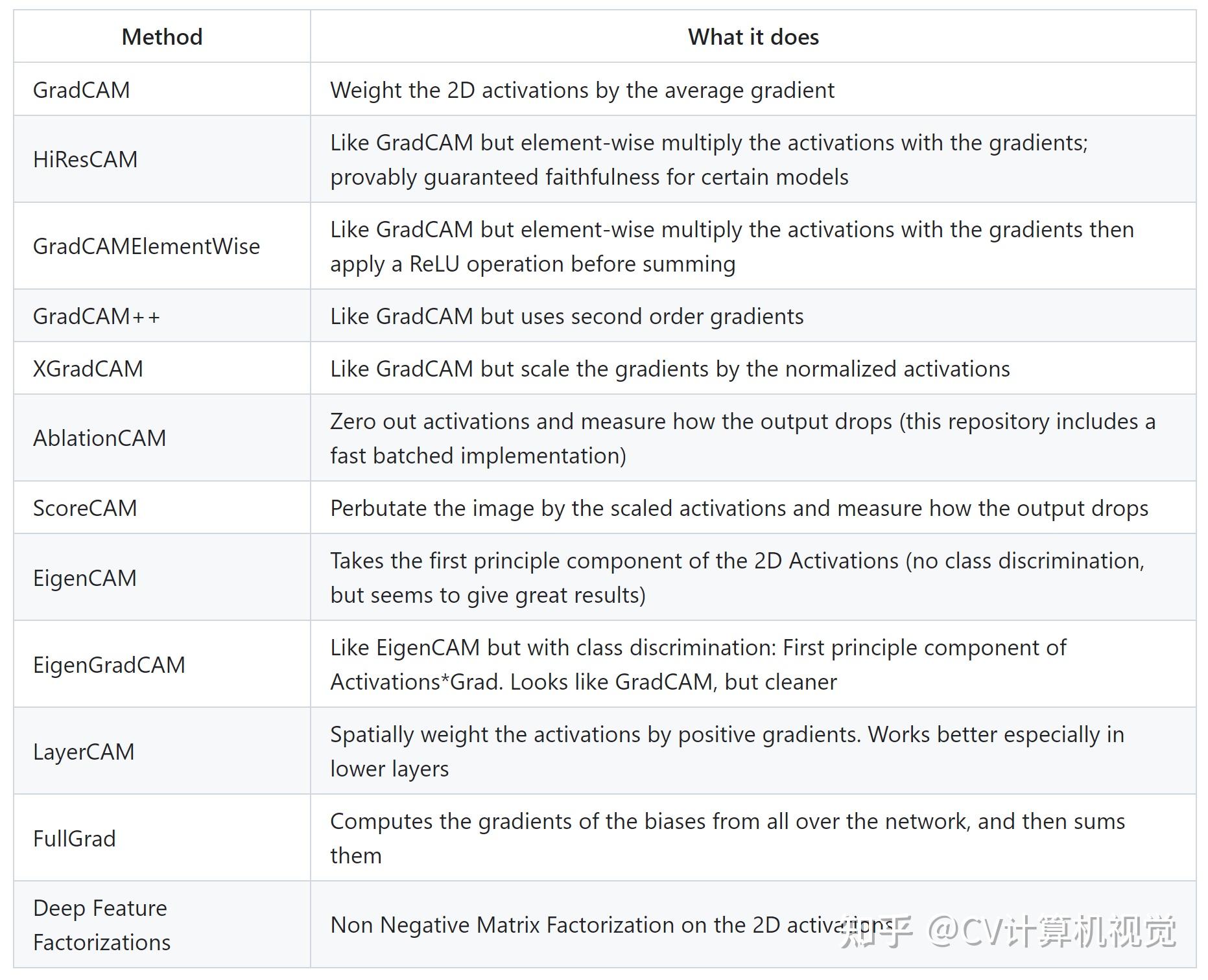Image resolution: width=1208 pixels, height=980 pixels.
Task: Click the HiResCAM method name
Action: tap(86, 159)
